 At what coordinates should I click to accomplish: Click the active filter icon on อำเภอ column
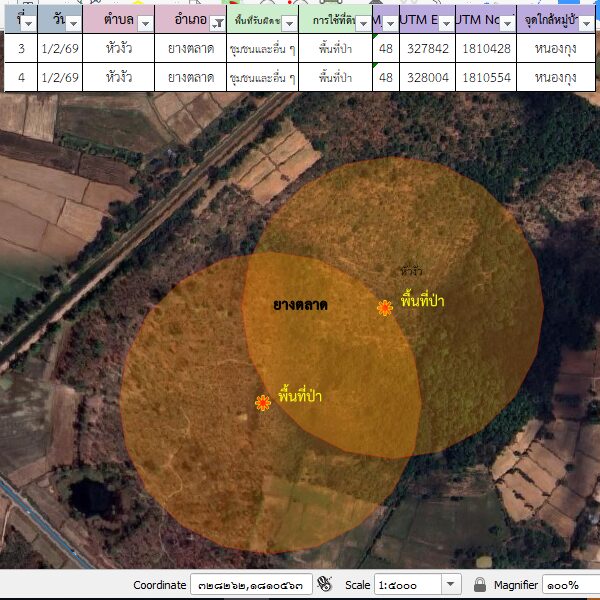pos(217,22)
